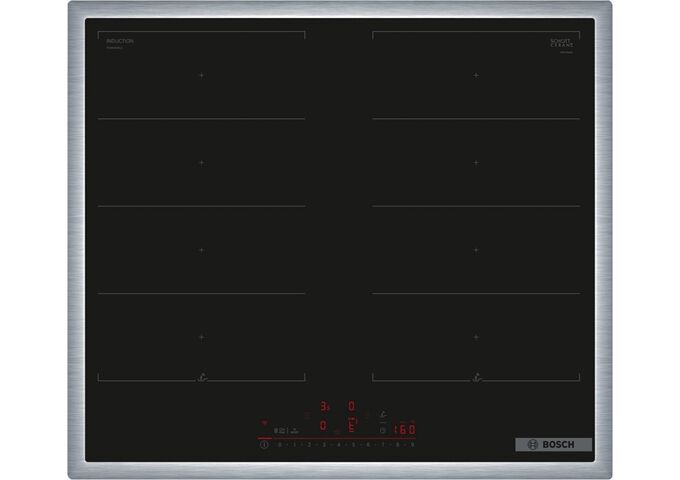This screenshot has width=680, height=480.
Task: Select the lower-right zone display 'E'
Action: [351, 426]
